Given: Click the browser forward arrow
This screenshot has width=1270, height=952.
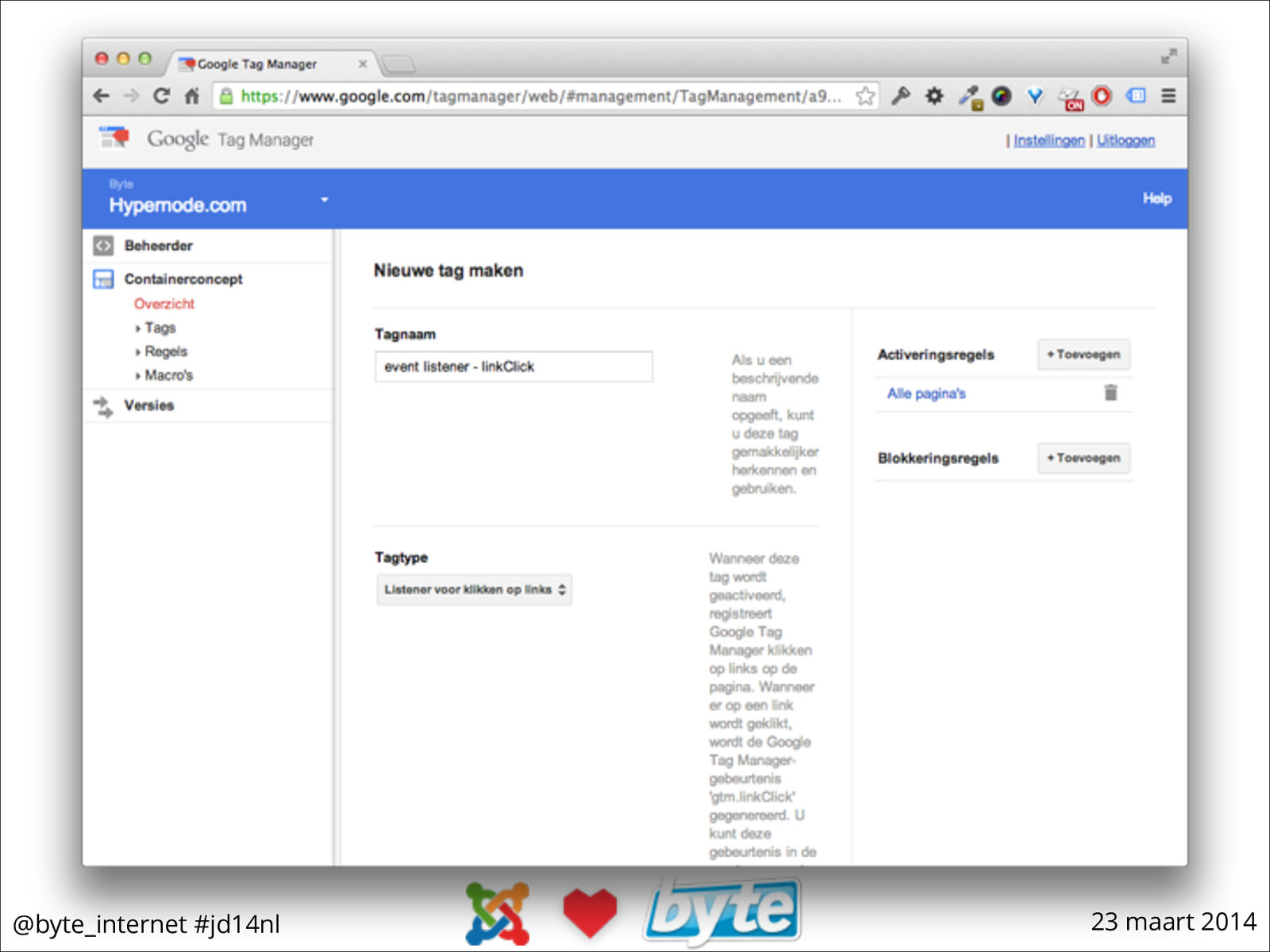Looking at the screenshot, I should click(131, 96).
